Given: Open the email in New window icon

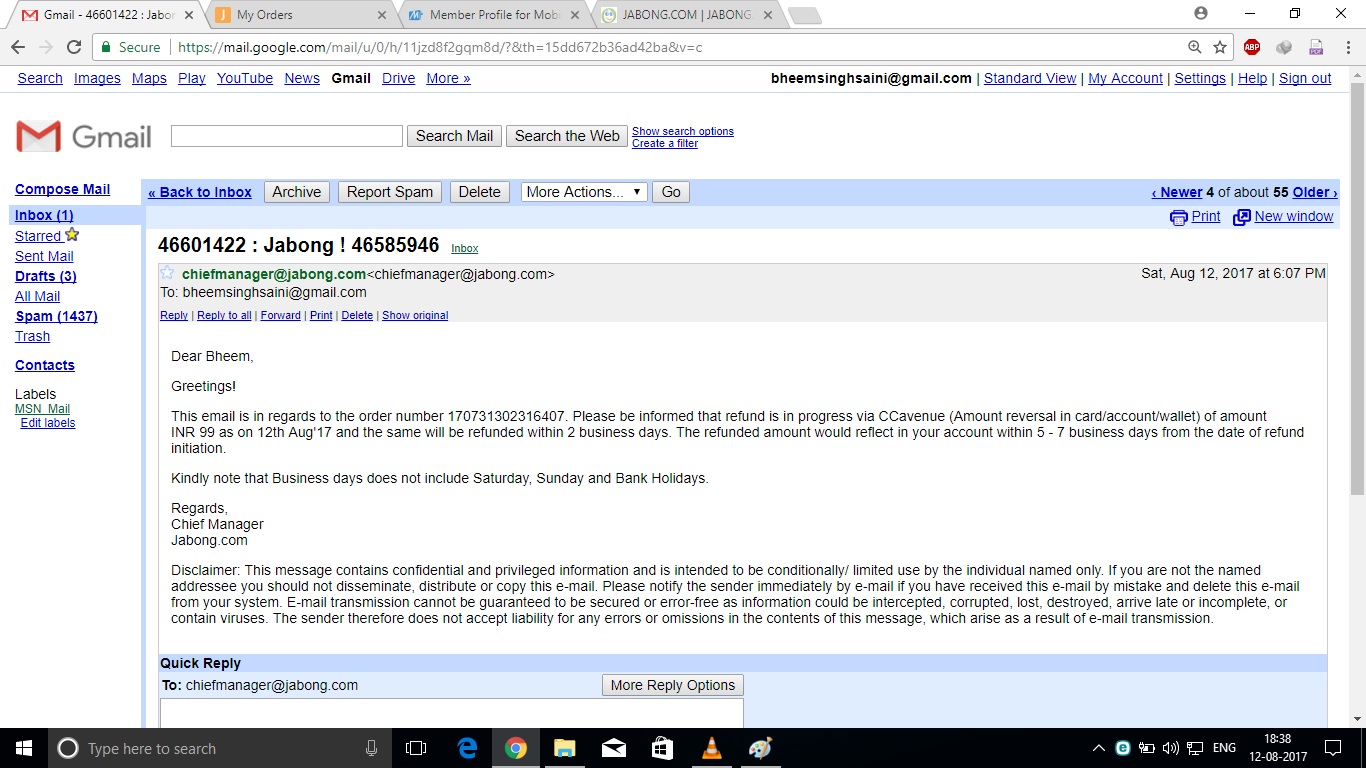Looking at the screenshot, I should point(1242,217).
